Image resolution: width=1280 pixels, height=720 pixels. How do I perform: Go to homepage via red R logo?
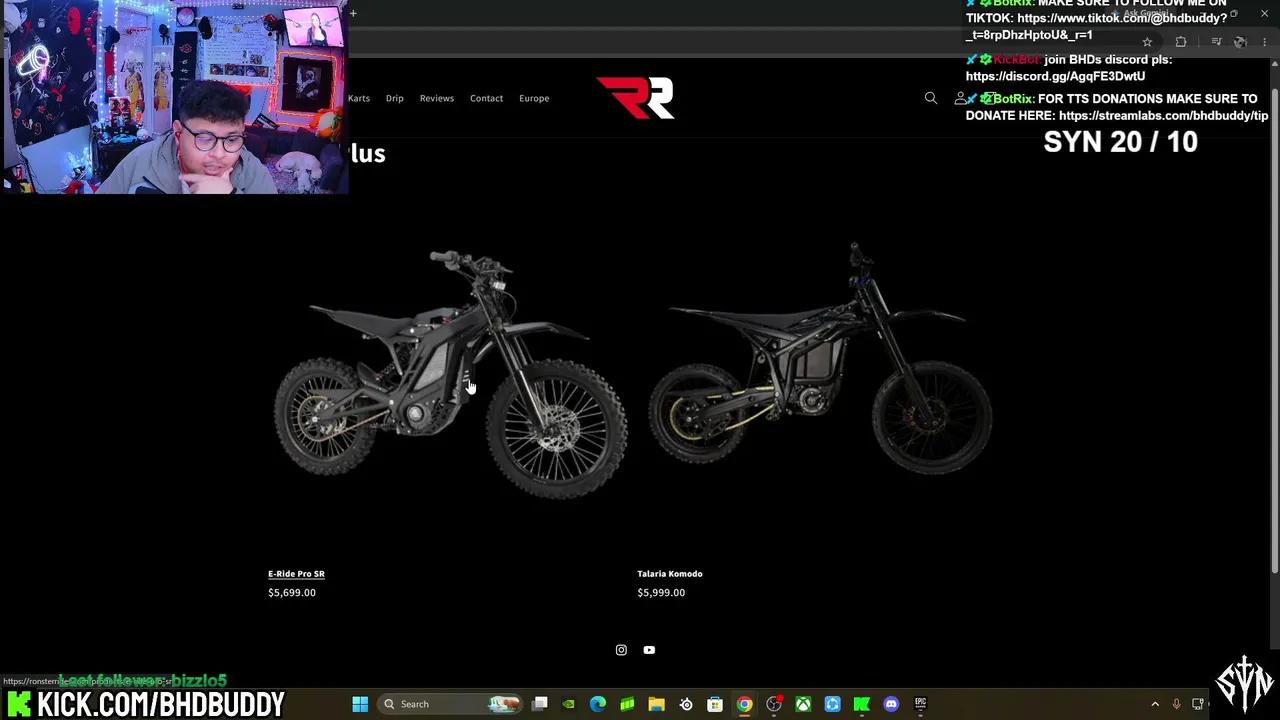pyautogui.click(x=636, y=98)
